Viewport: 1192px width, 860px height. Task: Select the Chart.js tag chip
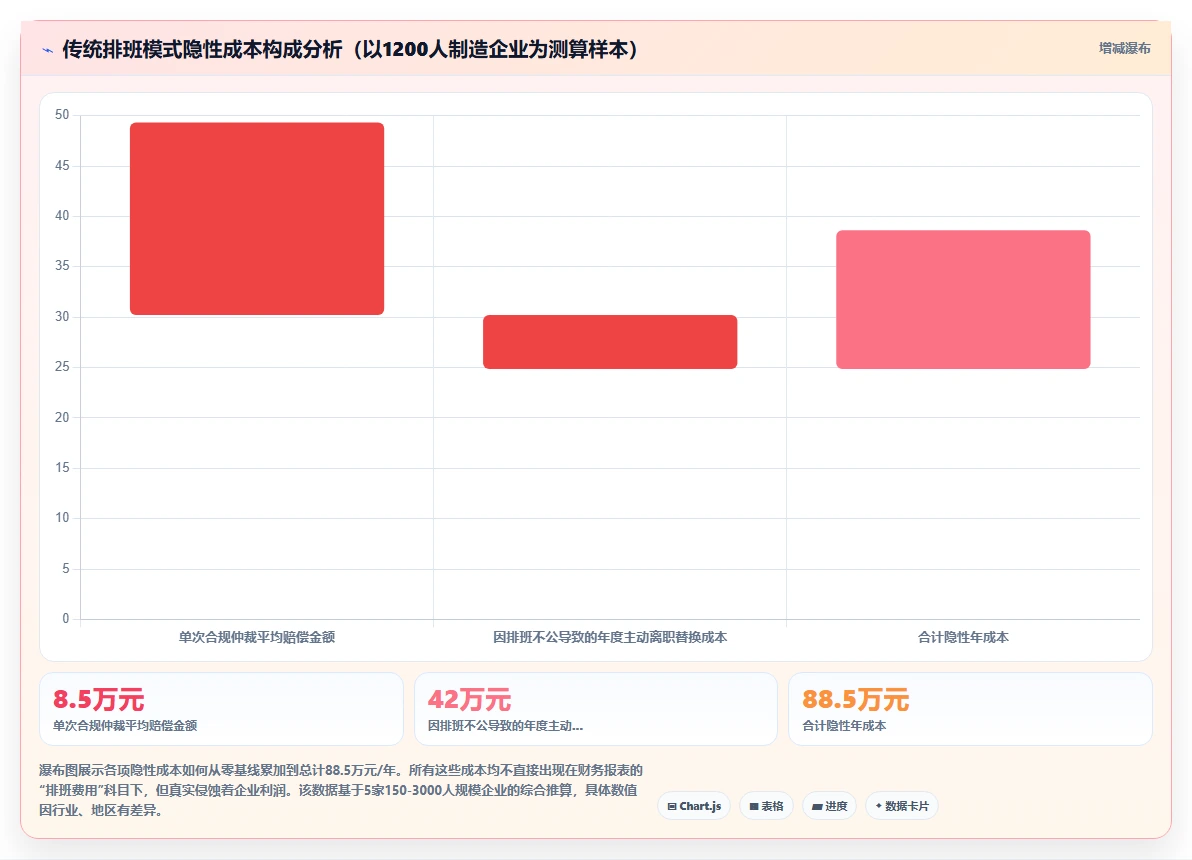coord(694,806)
